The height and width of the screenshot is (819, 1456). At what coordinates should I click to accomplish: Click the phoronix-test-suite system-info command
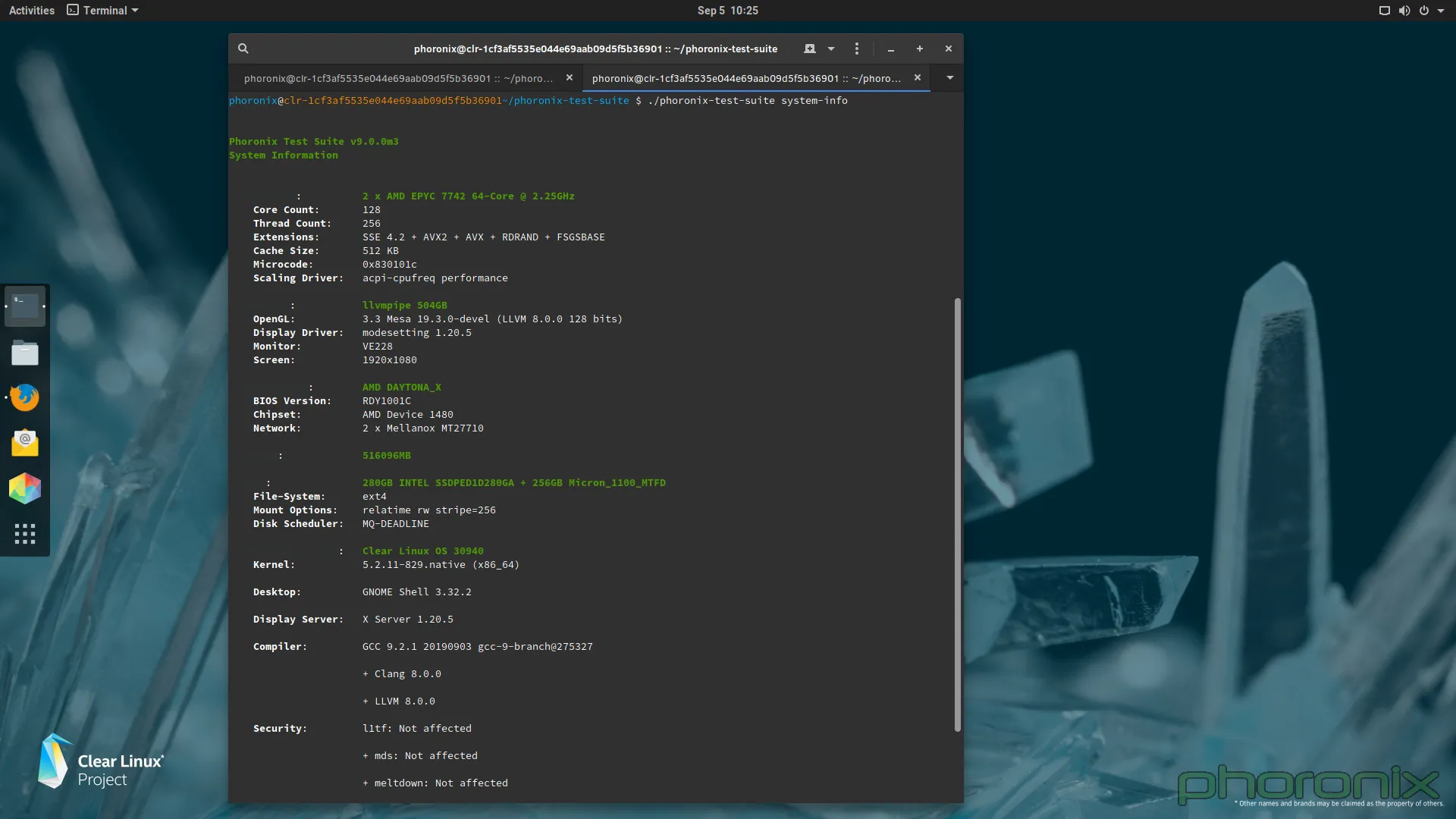[x=747, y=101]
